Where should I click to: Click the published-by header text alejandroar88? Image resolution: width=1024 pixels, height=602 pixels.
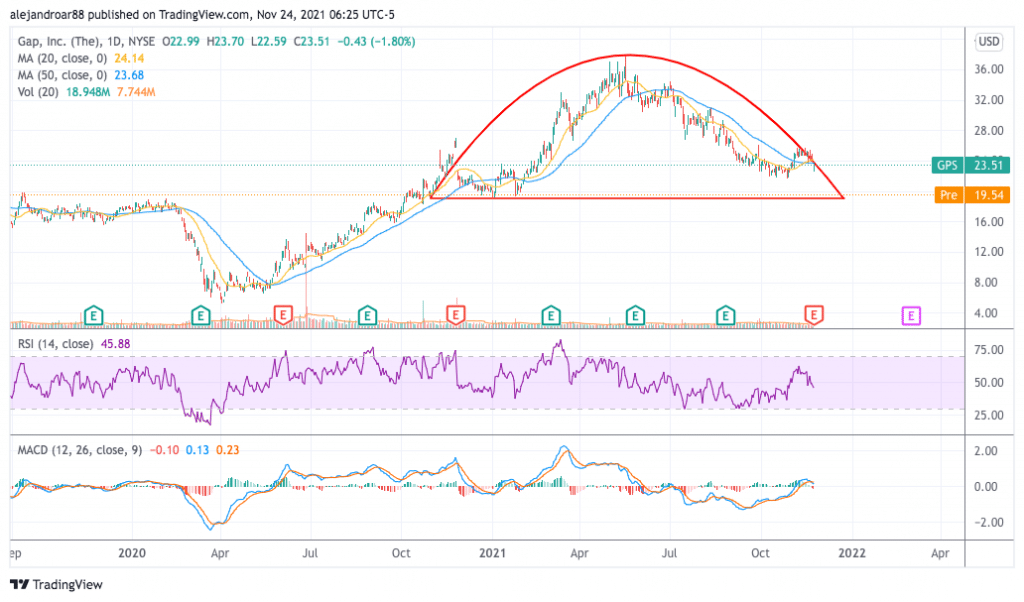click(x=47, y=14)
